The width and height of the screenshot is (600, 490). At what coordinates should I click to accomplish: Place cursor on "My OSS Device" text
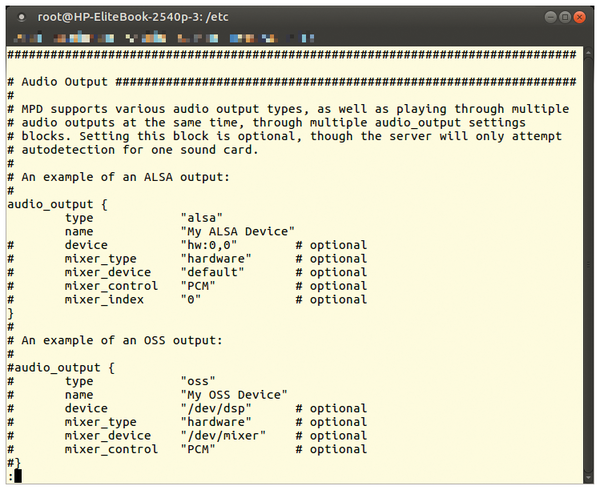pyautogui.click(x=234, y=395)
